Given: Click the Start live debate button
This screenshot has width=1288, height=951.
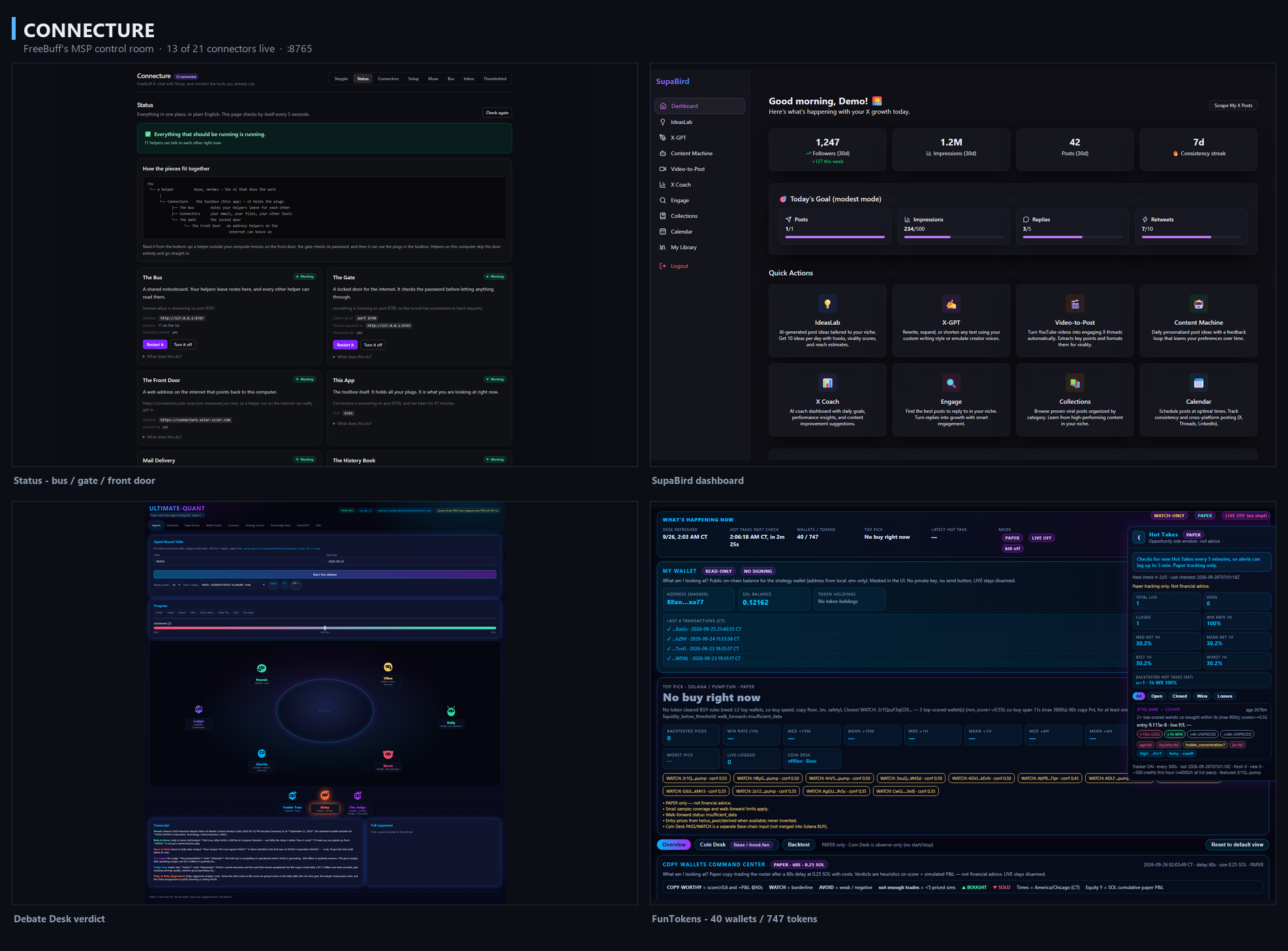Looking at the screenshot, I should (x=325, y=575).
